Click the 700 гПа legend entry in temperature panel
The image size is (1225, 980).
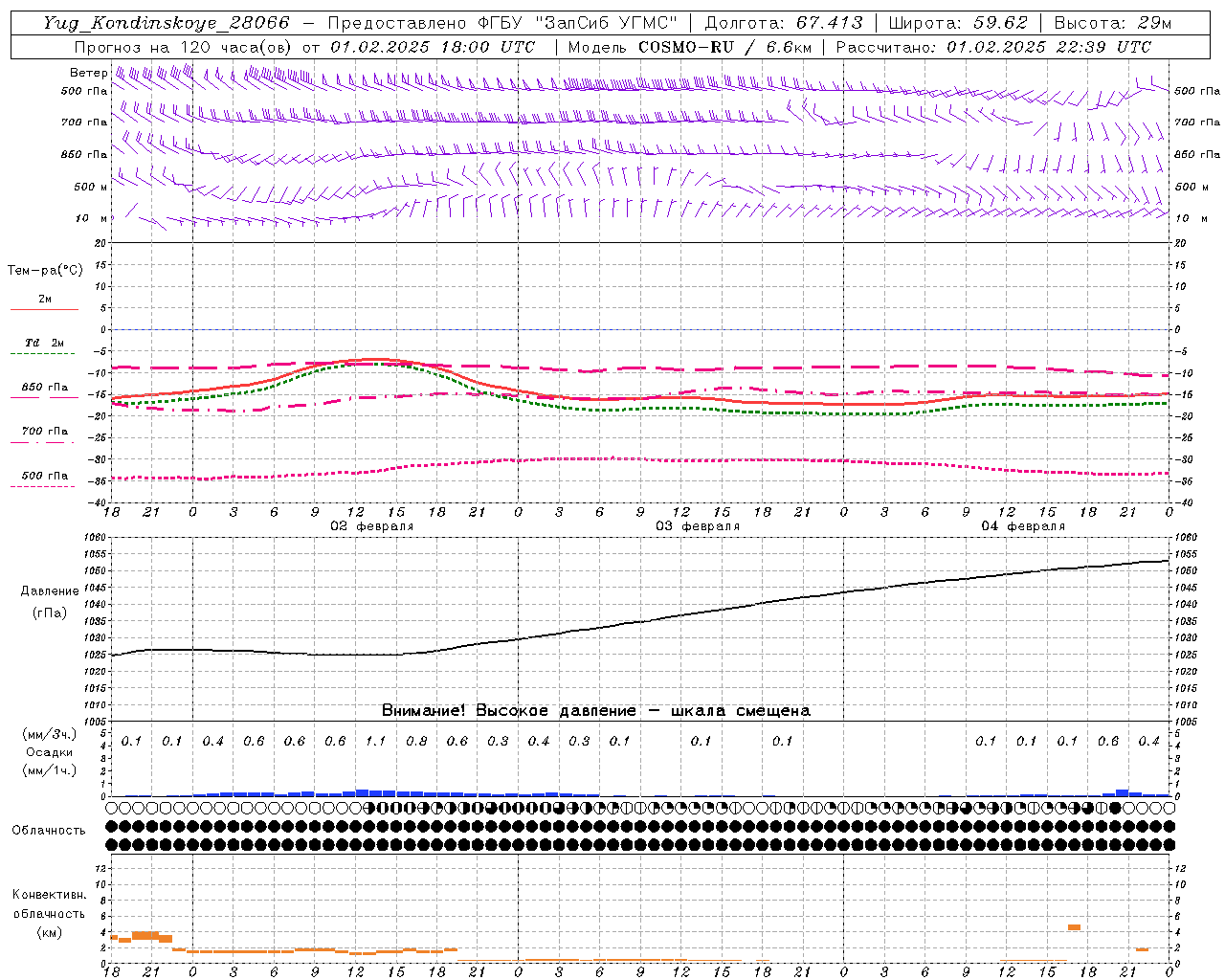(x=45, y=432)
